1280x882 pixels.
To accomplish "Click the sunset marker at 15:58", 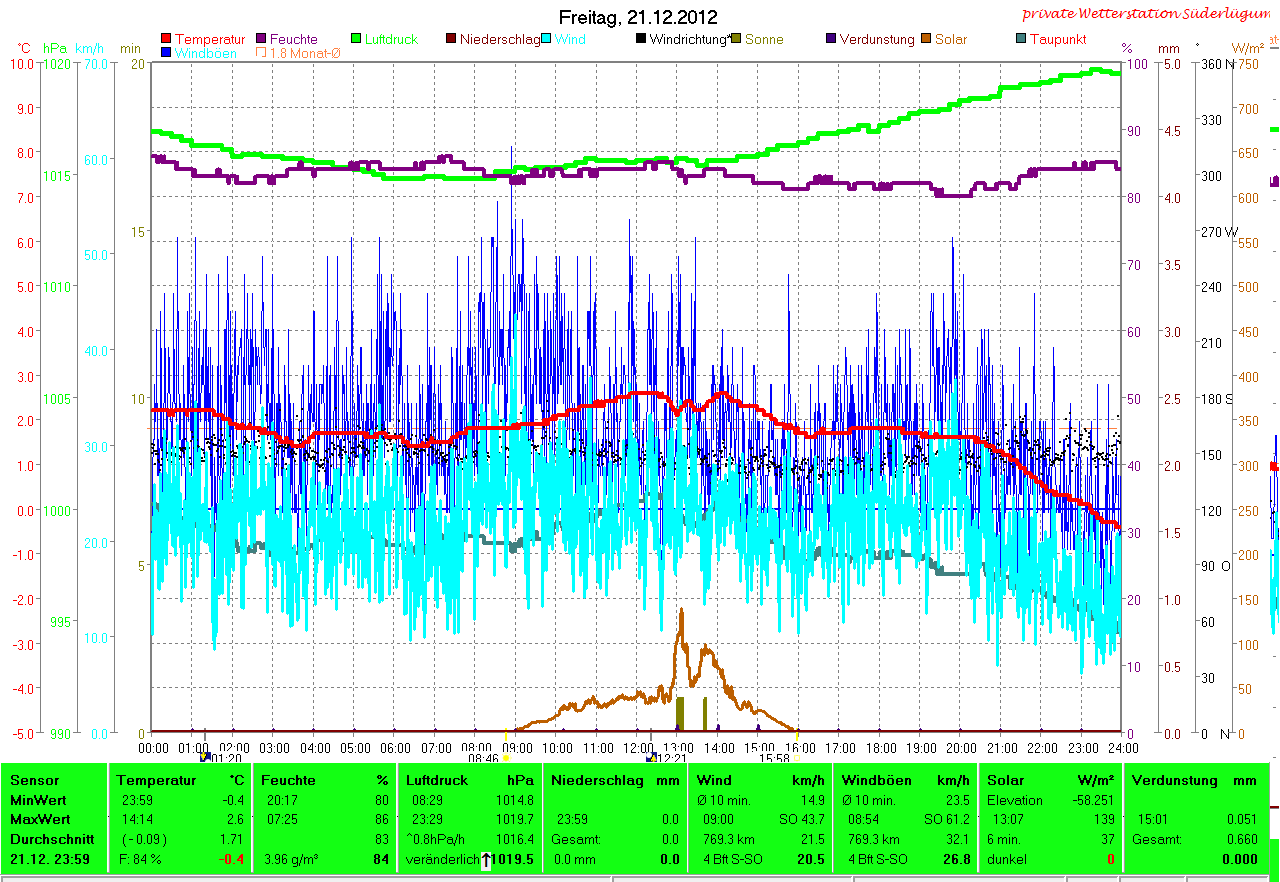I will (797, 758).
